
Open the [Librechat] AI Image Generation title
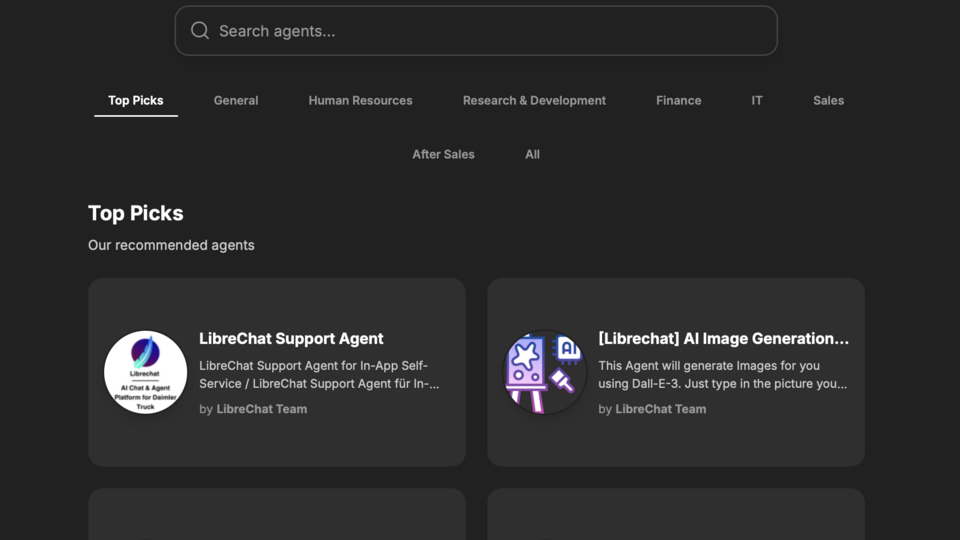tap(723, 339)
